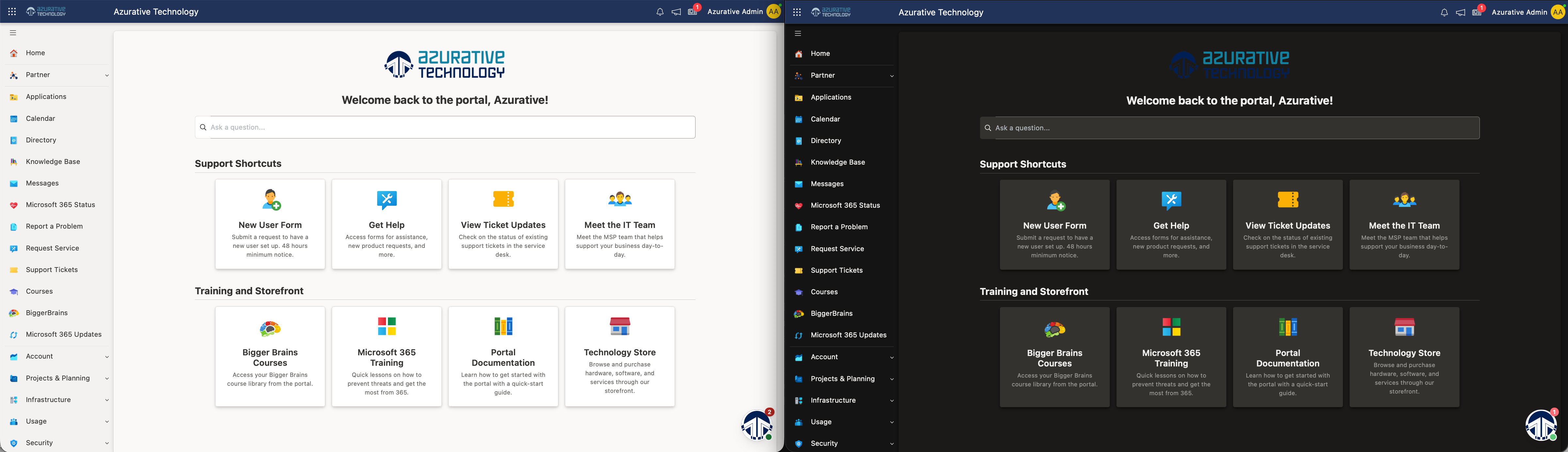Open New User Form card title, dark window
Viewport: 1568px width, 452px height.
point(1055,226)
